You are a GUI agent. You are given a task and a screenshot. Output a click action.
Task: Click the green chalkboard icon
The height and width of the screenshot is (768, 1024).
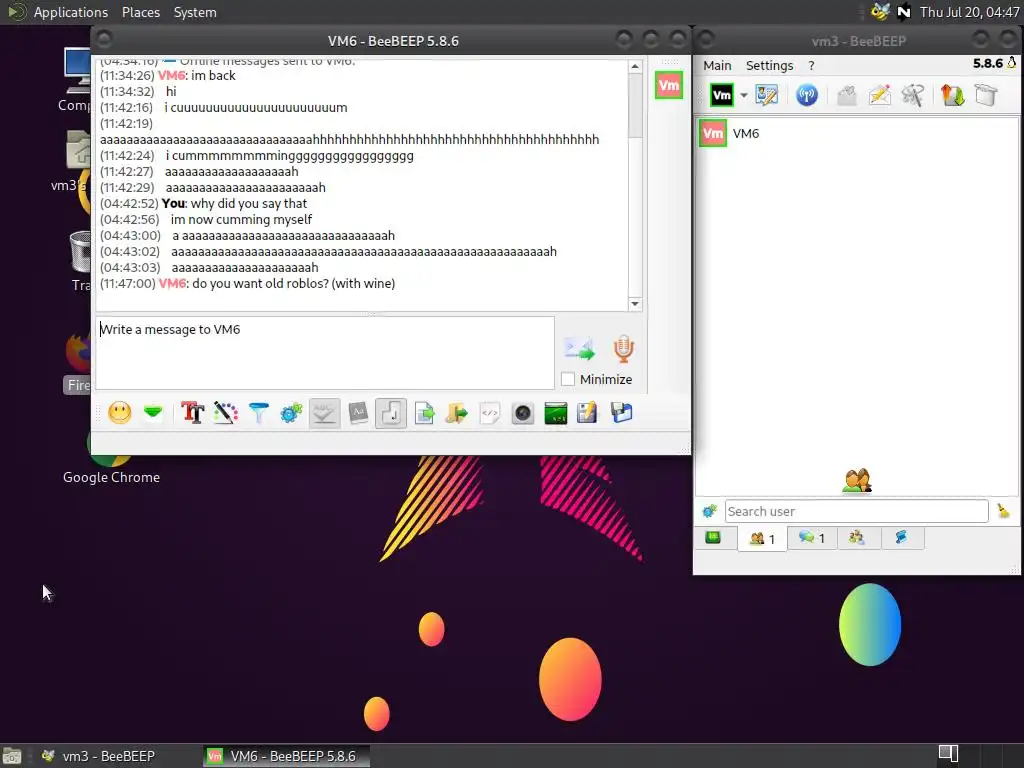(x=556, y=413)
